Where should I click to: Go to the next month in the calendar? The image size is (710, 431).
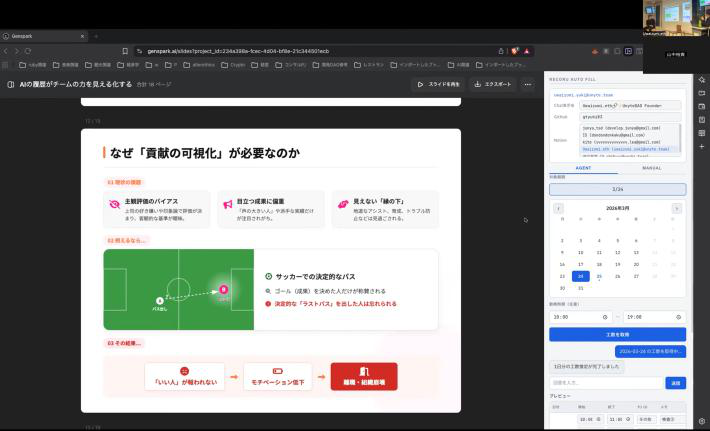pos(676,208)
